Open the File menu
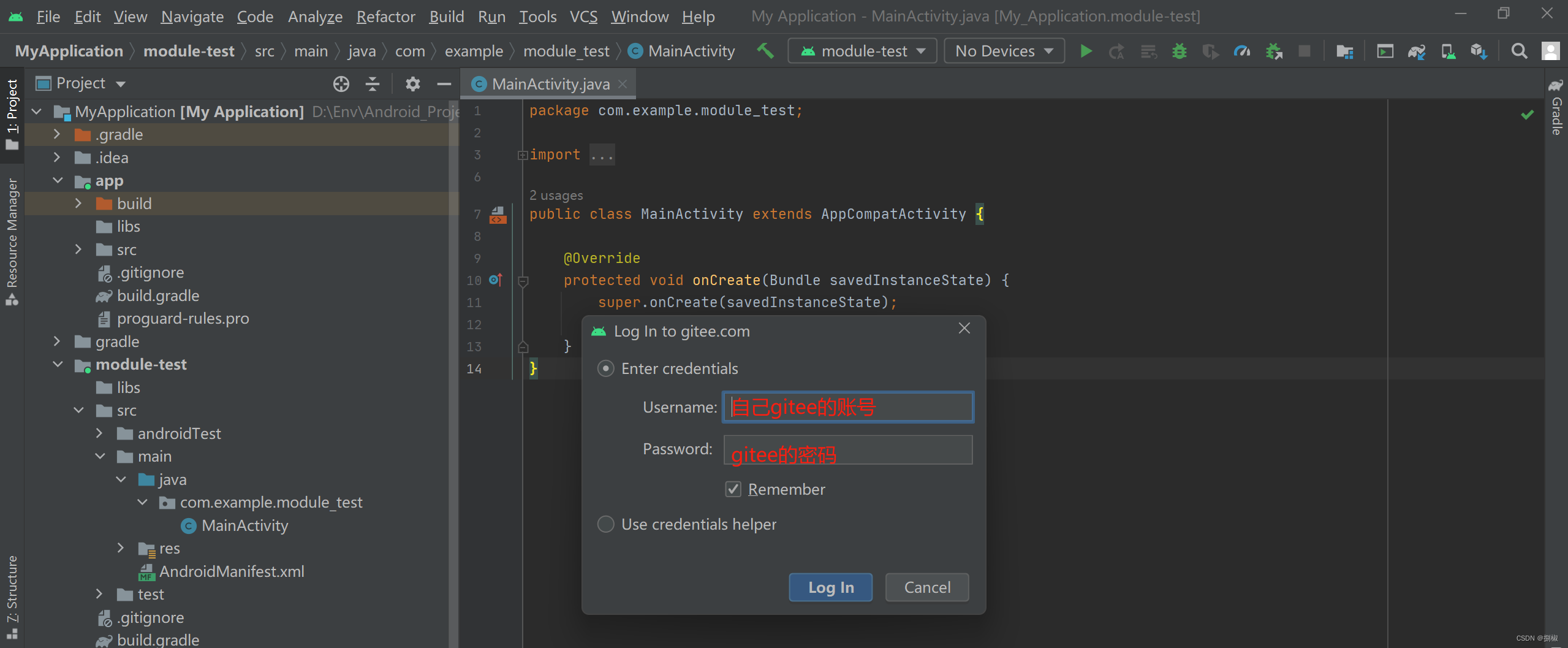 click(48, 17)
